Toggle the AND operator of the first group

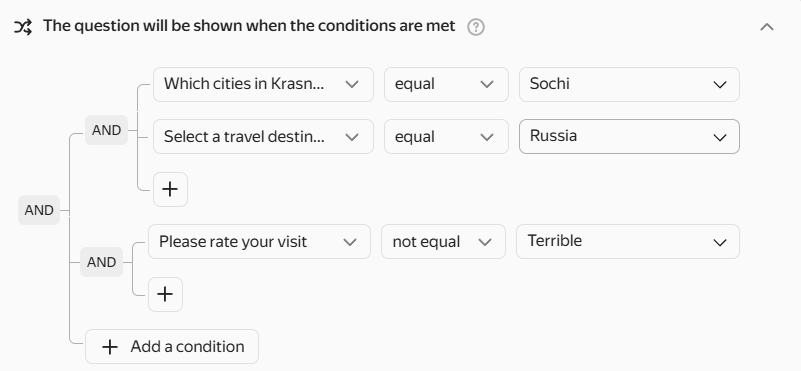point(106,130)
